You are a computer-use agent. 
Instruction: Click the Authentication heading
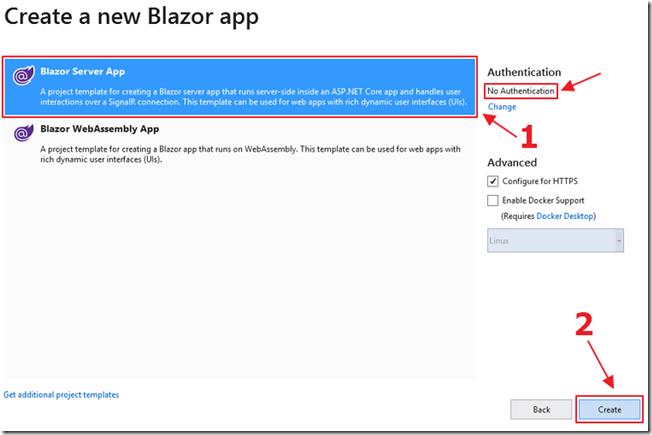click(524, 72)
